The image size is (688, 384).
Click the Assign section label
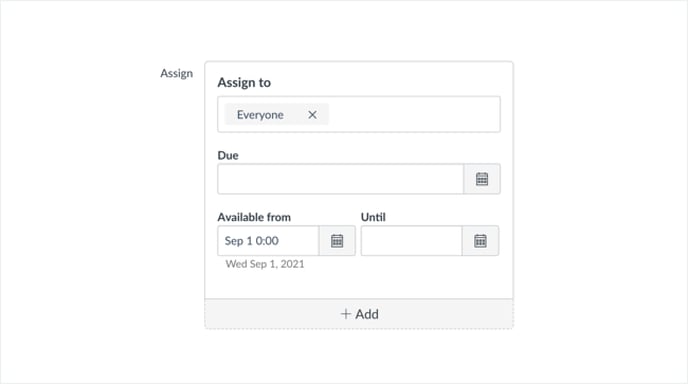tap(176, 73)
